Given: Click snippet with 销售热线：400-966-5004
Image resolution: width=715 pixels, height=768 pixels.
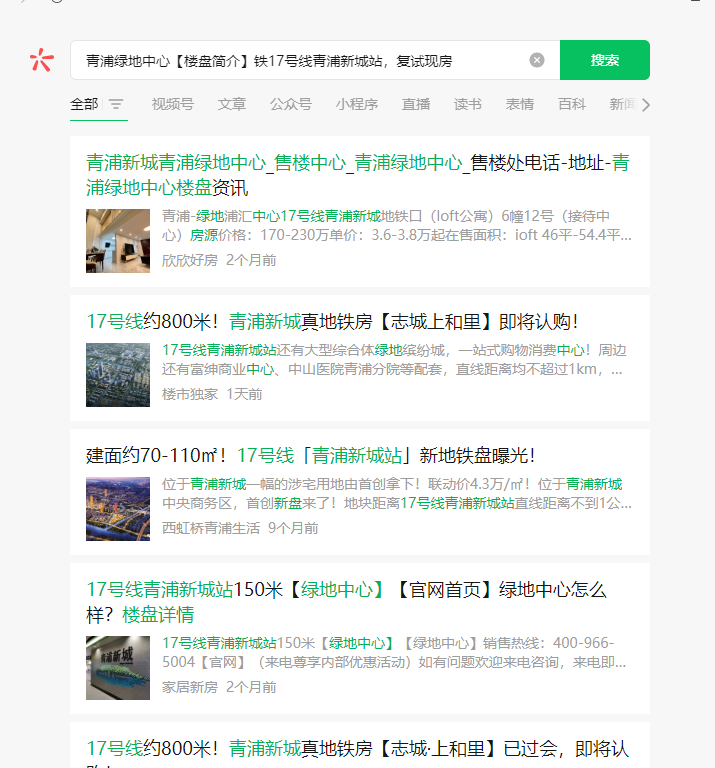Looking at the screenshot, I should coord(394,652).
